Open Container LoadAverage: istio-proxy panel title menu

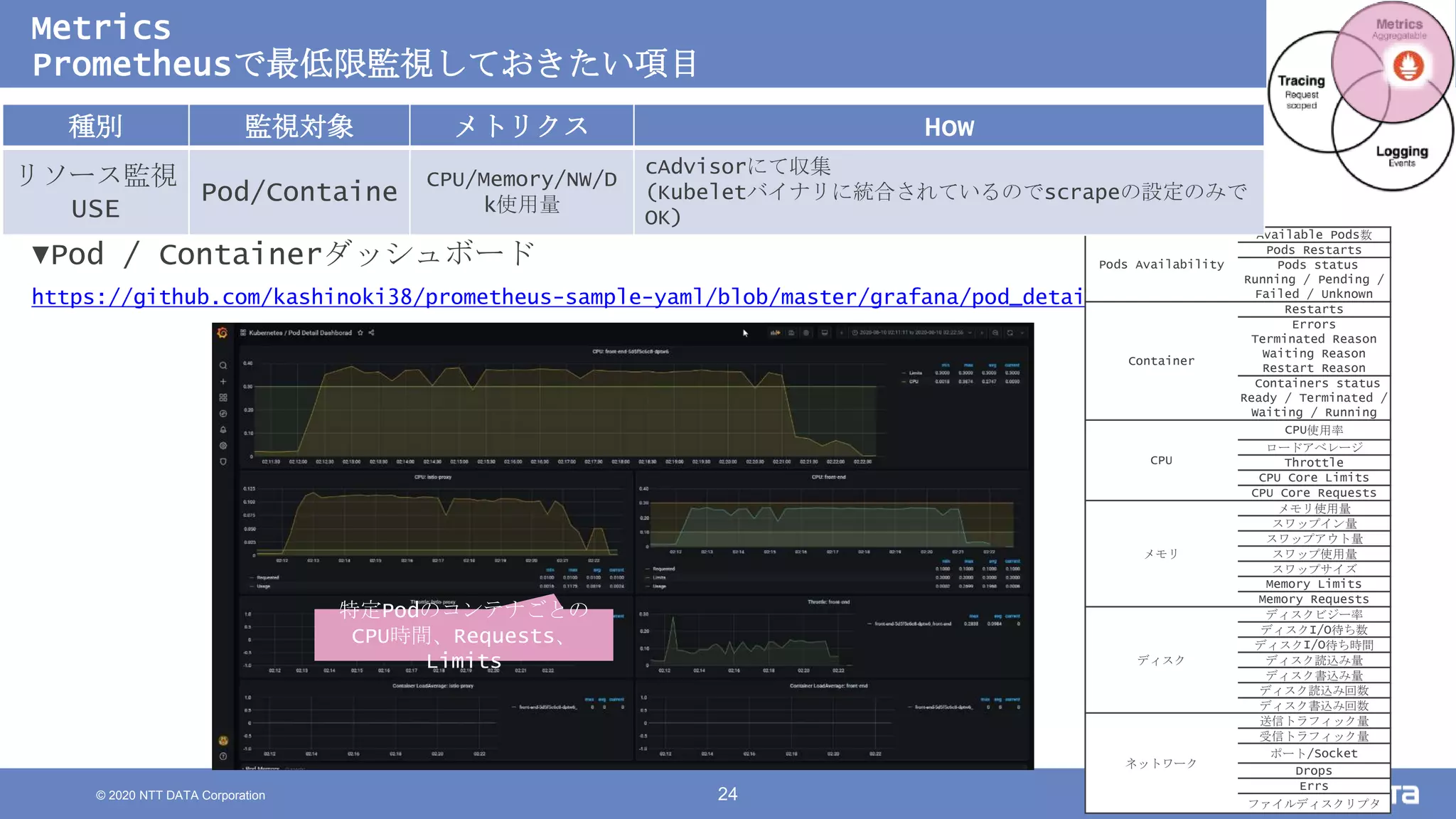click(x=433, y=686)
